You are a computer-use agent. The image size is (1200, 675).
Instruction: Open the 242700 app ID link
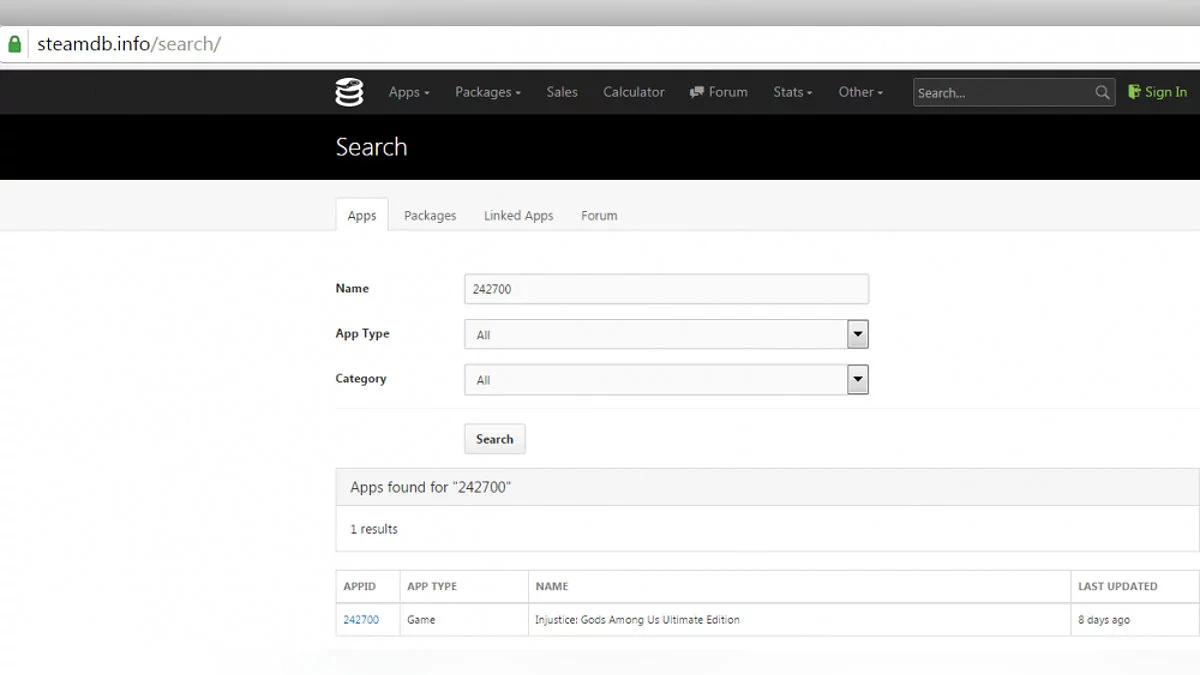pyautogui.click(x=361, y=620)
